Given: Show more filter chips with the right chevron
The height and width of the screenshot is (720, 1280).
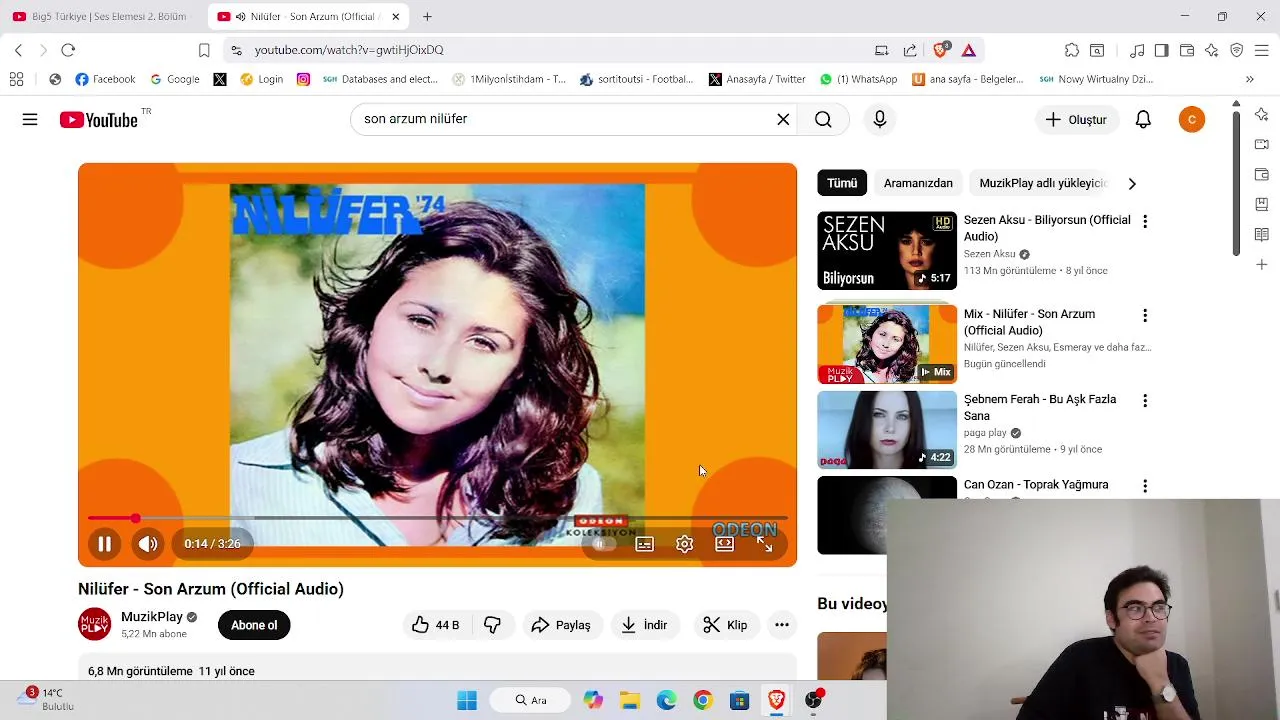Looking at the screenshot, I should coord(1132,184).
